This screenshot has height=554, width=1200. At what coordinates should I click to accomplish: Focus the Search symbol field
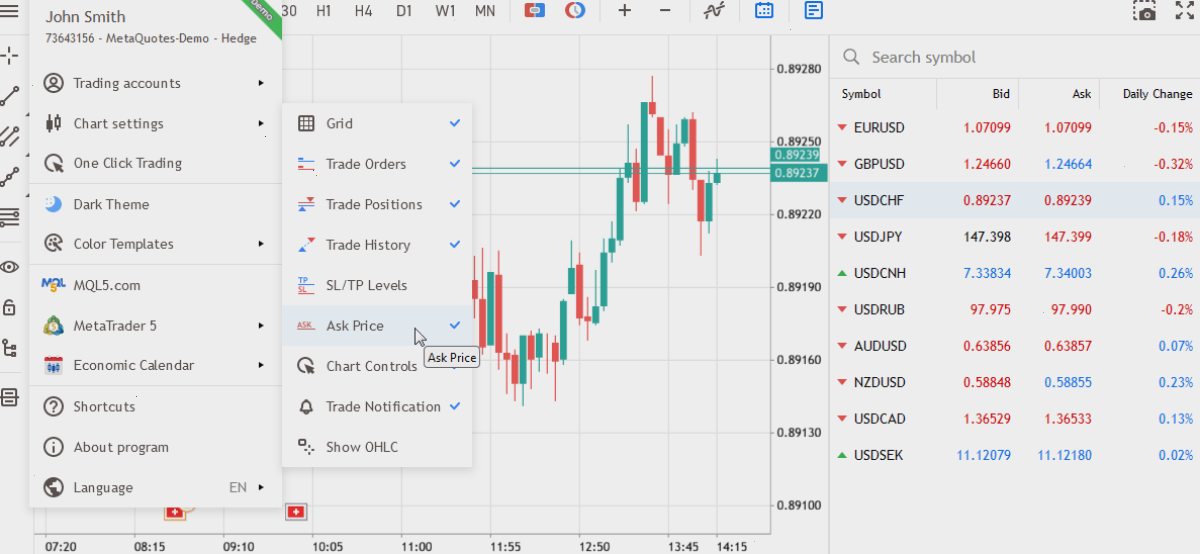(1015, 57)
